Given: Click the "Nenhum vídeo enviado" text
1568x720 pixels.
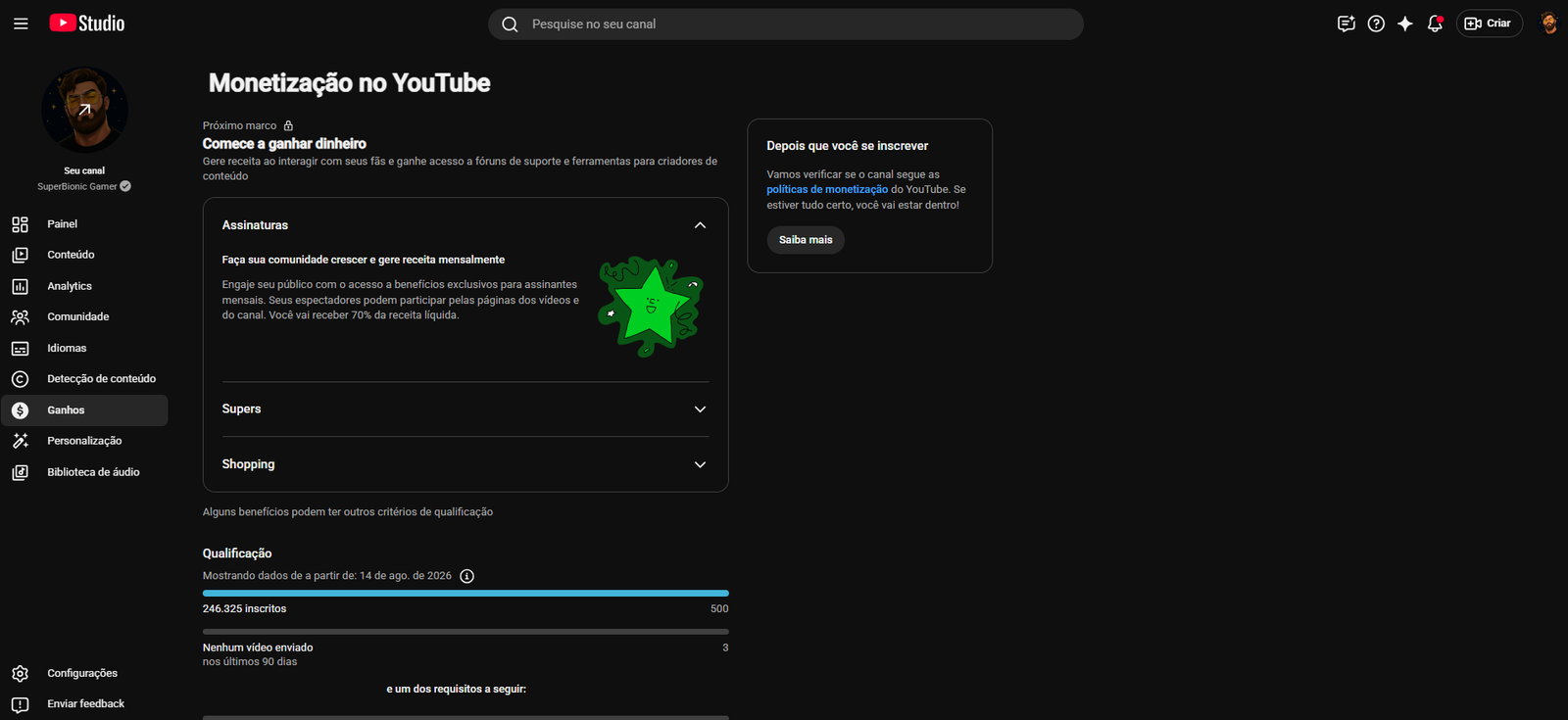Looking at the screenshot, I should (258, 648).
